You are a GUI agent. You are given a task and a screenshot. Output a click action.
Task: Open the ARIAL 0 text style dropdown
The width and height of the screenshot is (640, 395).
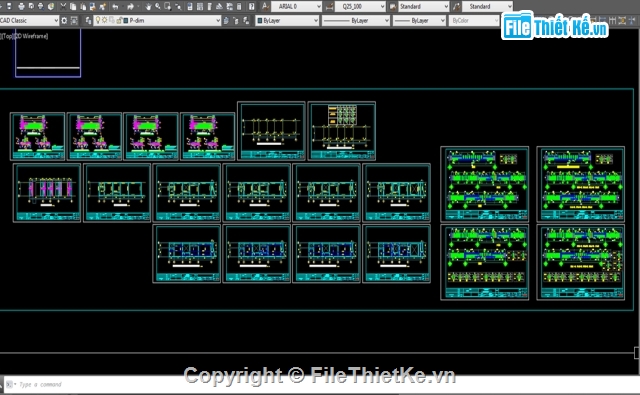(x=296, y=7)
